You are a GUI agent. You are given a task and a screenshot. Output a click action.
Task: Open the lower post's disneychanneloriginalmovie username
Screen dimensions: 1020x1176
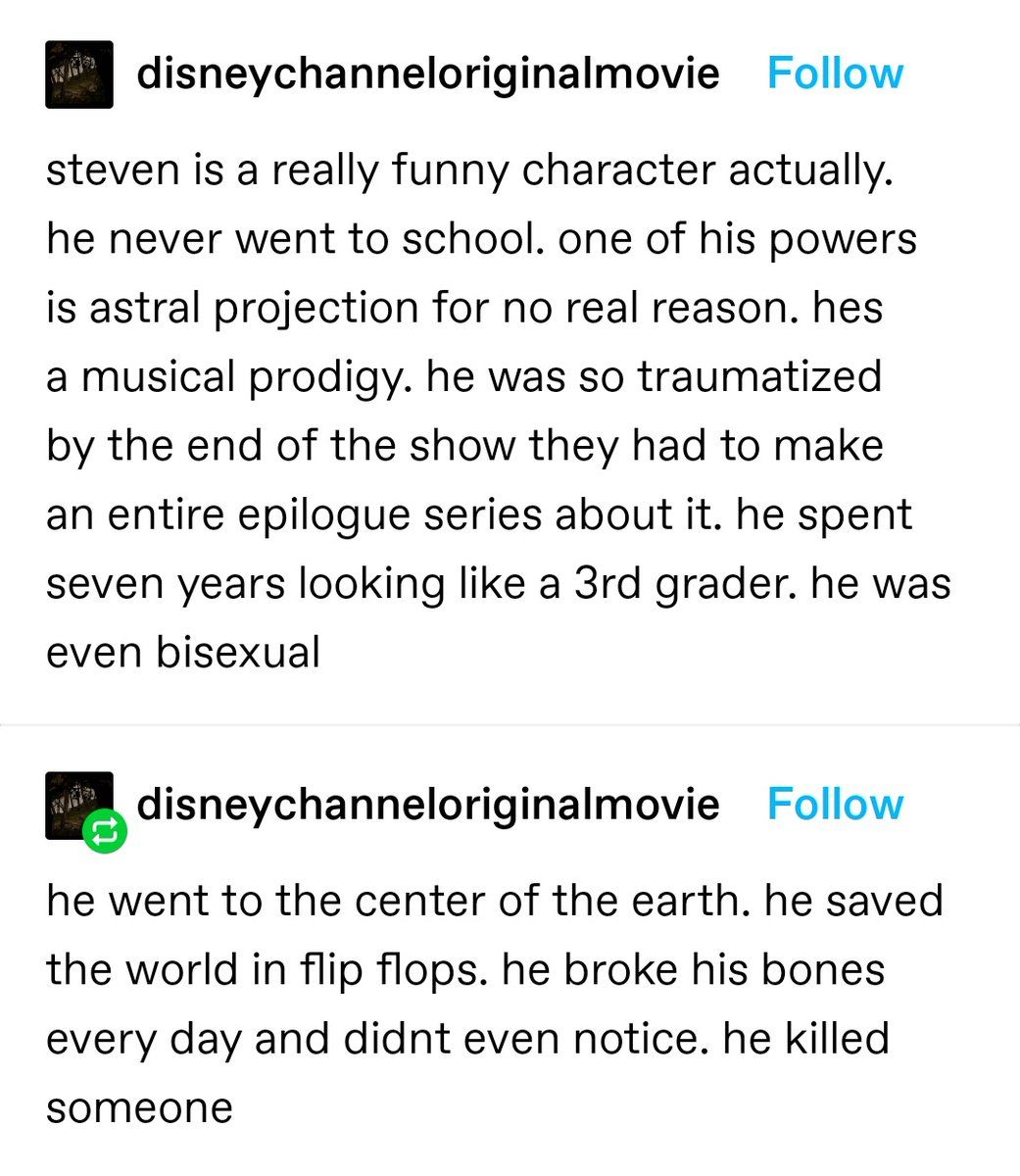tap(428, 804)
